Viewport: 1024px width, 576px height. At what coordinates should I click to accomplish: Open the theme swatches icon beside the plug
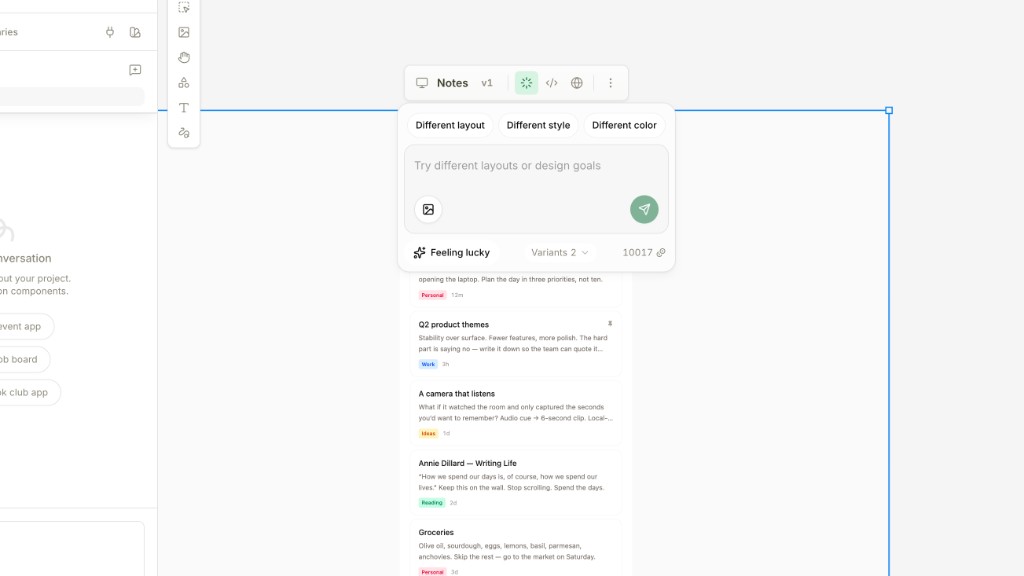click(x=135, y=32)
